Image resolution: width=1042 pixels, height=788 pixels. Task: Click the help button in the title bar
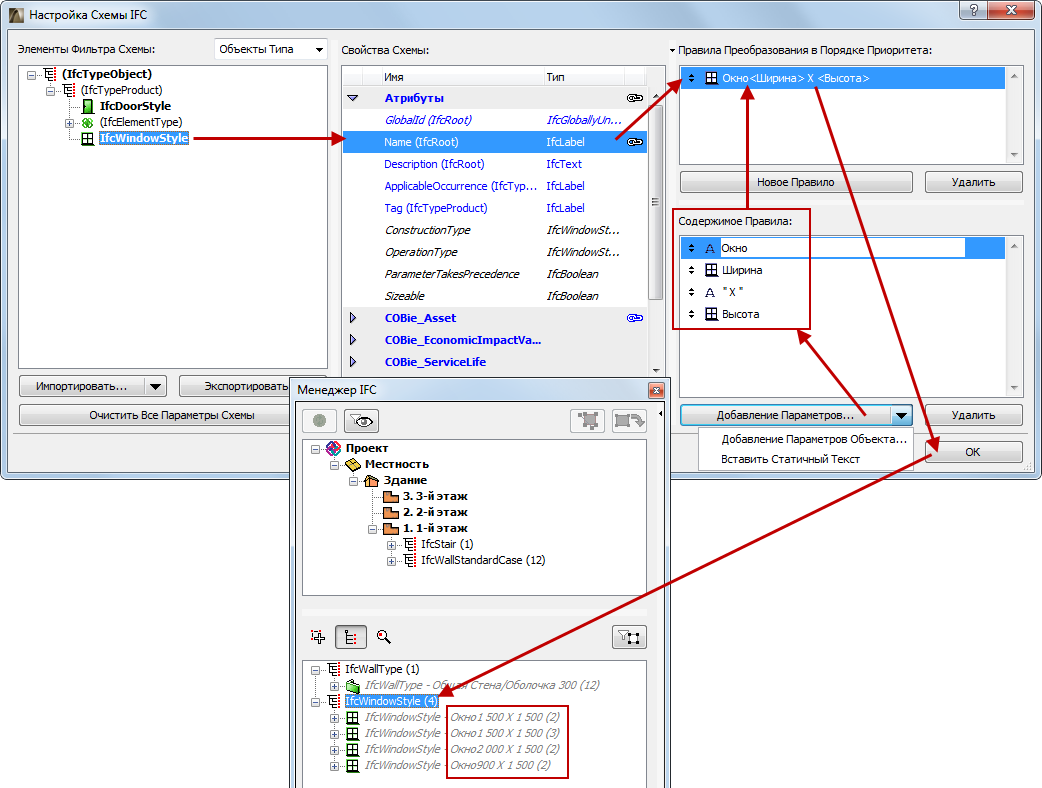click(x=974, y=11)
